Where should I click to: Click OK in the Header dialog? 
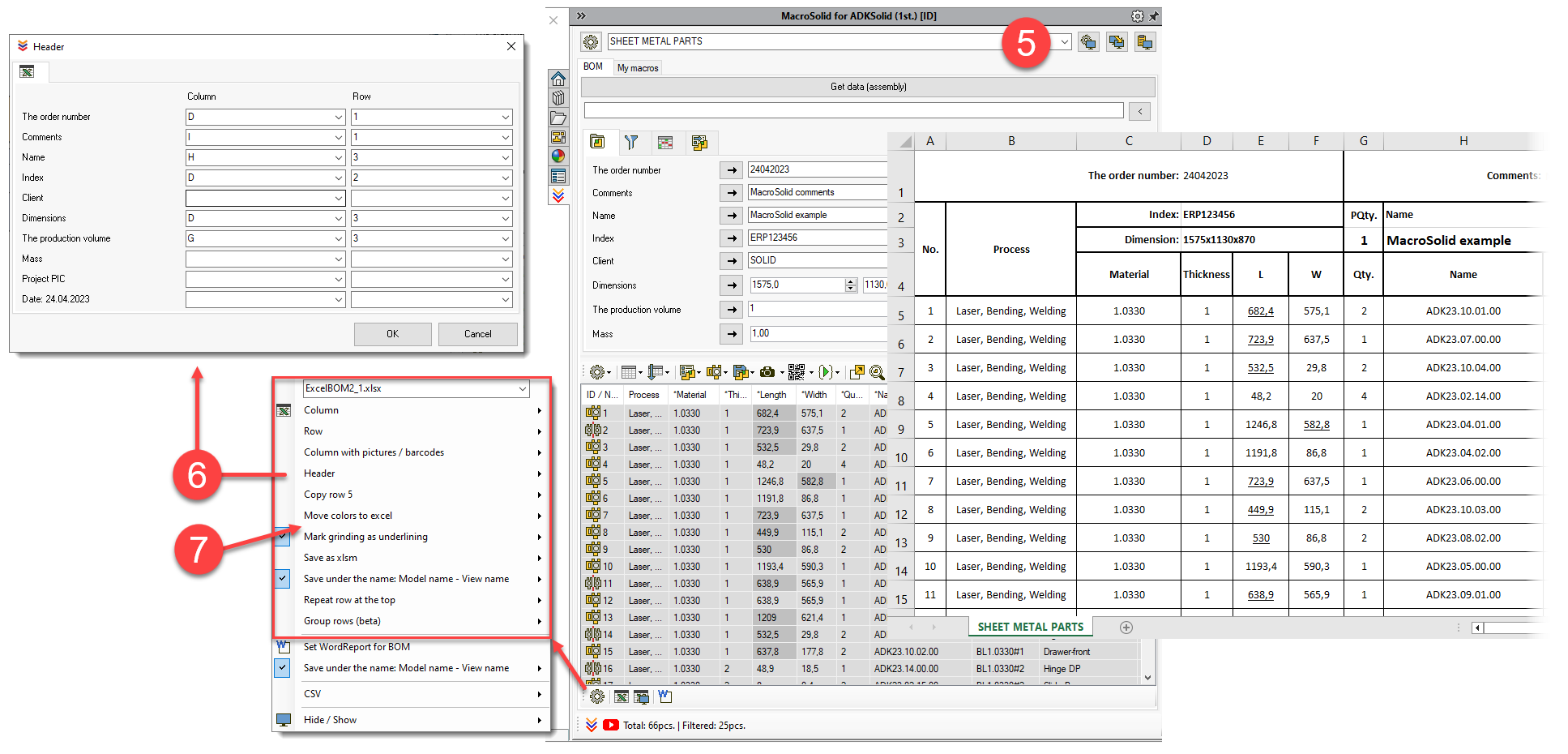392,334
